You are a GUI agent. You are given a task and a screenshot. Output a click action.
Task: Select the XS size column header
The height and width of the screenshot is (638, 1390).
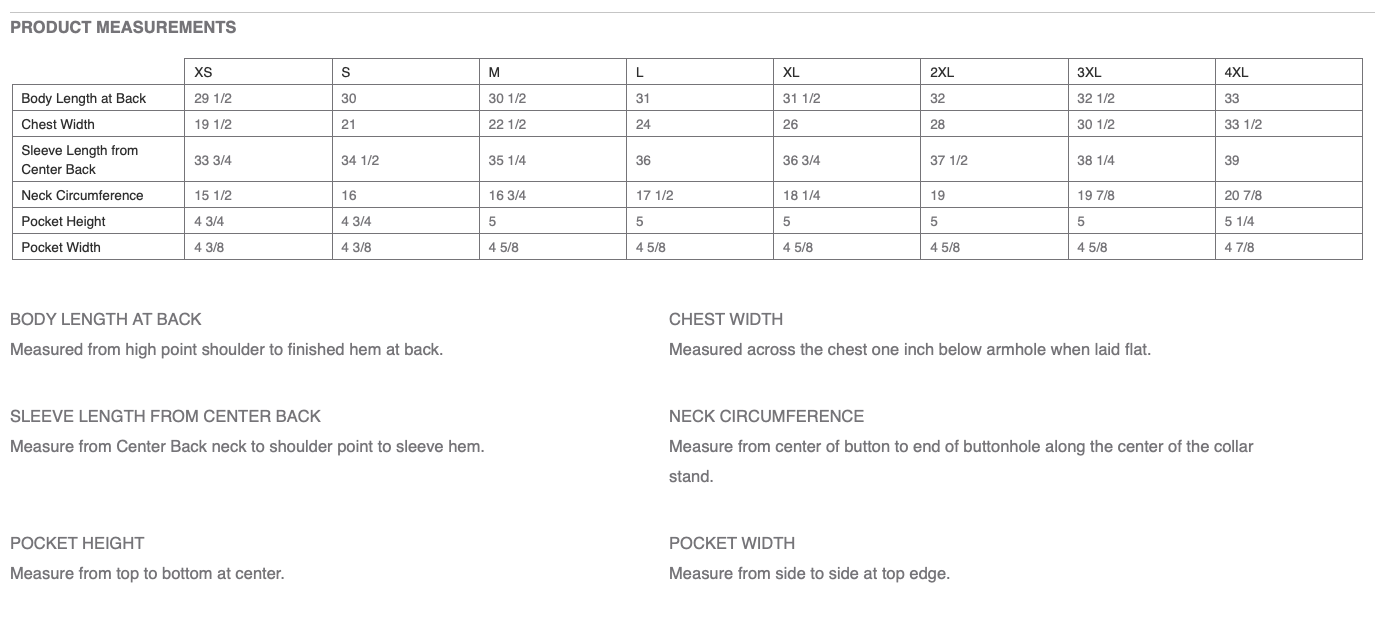(x=203, y=72)
